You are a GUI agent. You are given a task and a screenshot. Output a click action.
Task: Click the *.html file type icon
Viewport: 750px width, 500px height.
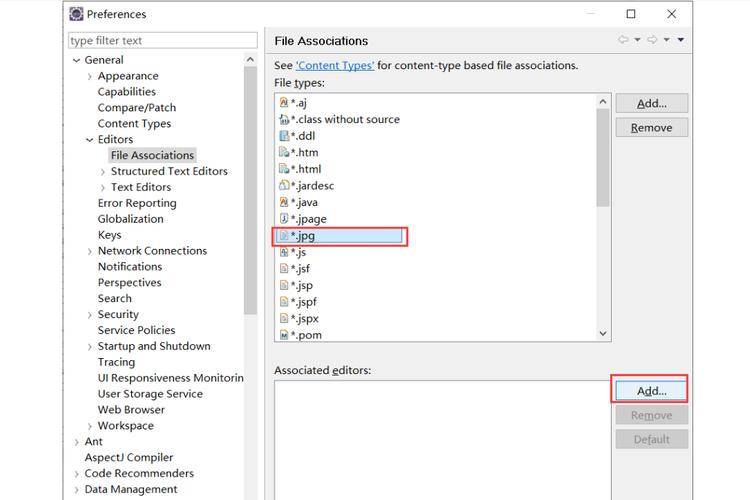pos(284,169)
